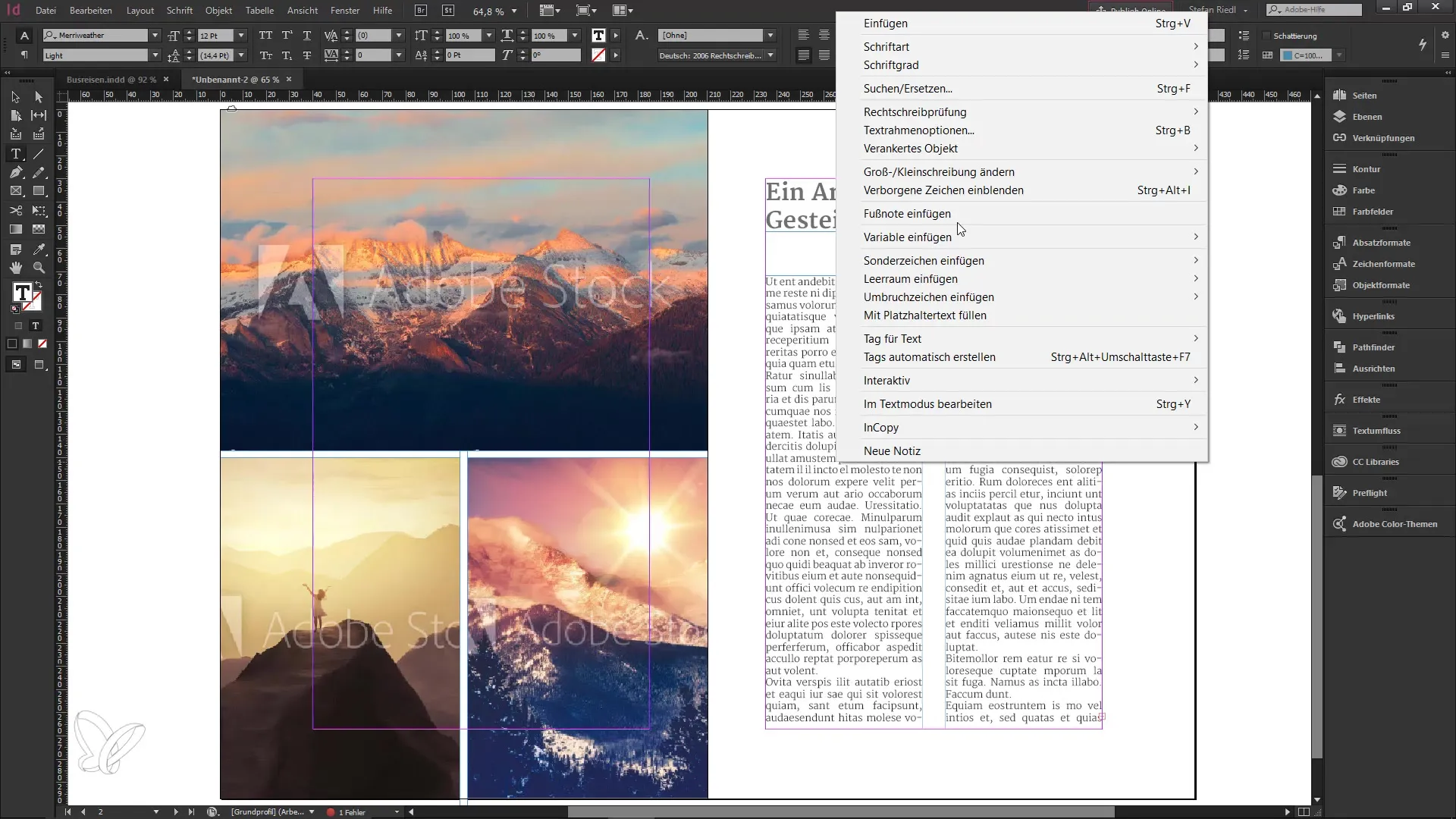The height and width of the screenshot is (819, 1456).
Task: Open the Seiten panel
Action: [1364, 96]
